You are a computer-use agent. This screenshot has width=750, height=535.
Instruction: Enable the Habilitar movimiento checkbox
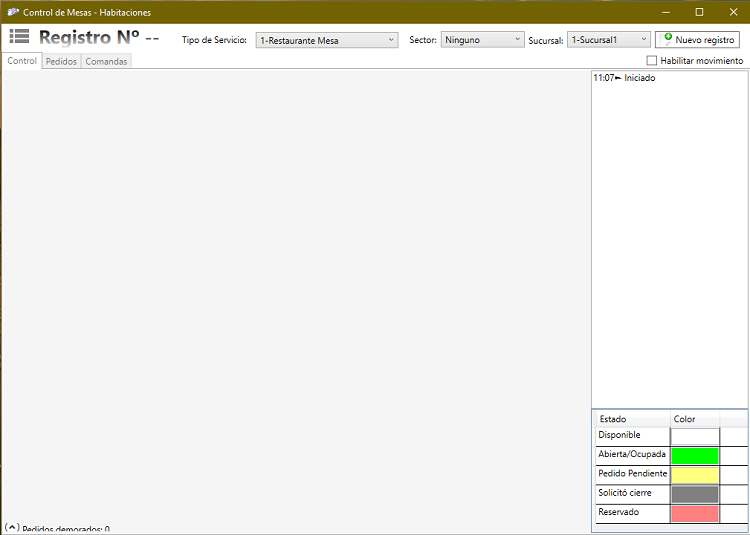[651, 61]
